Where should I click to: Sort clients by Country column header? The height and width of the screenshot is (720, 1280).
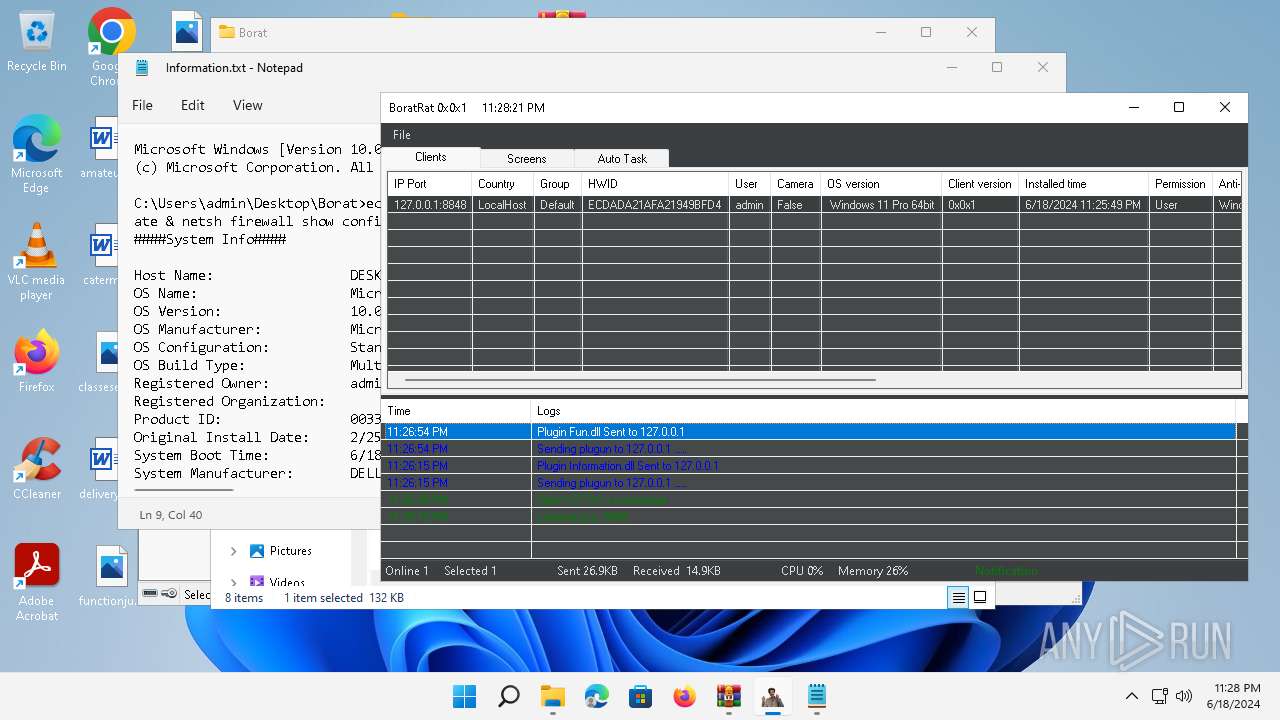click(x=502, y=184)
